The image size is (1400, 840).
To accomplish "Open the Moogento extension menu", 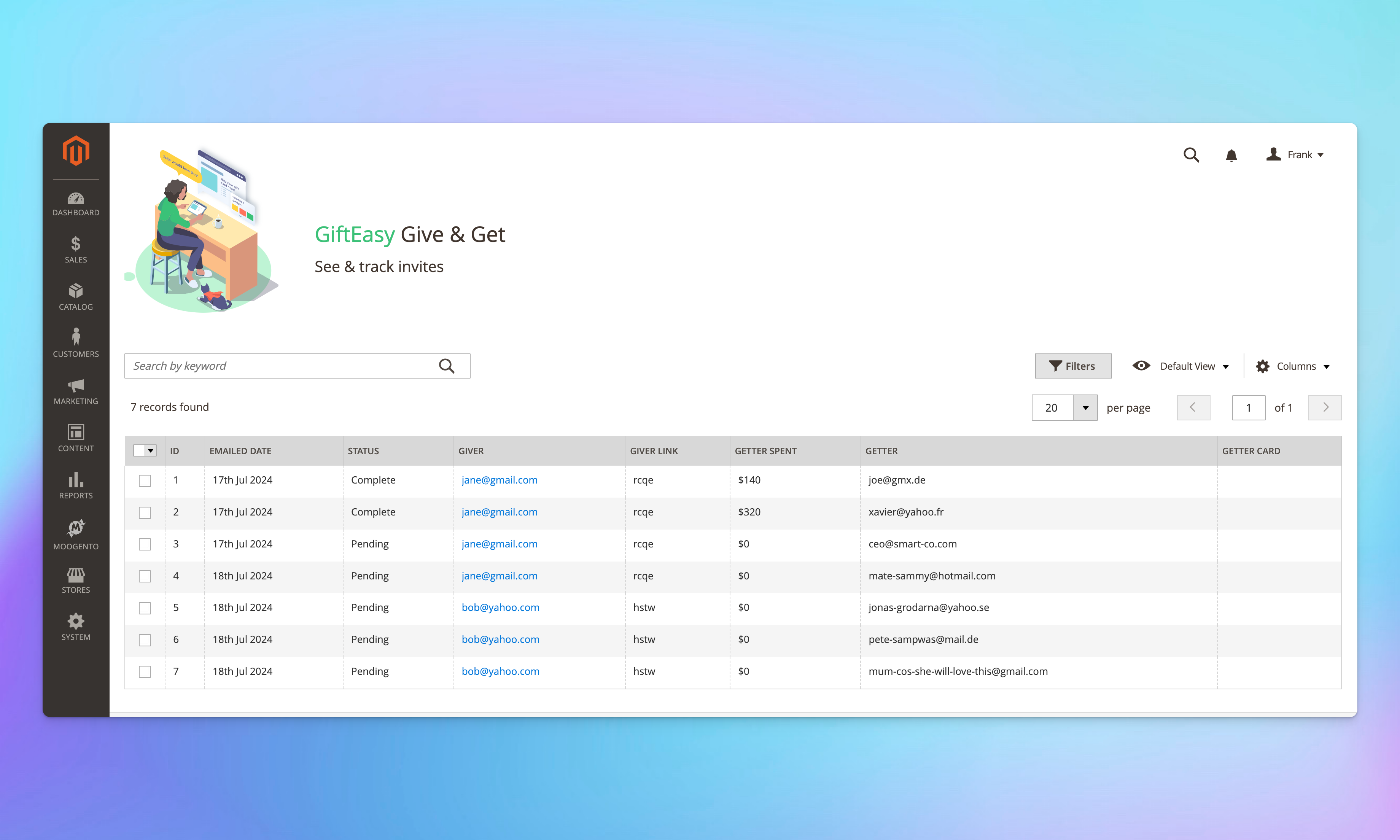I will click(x=76, y=535).
